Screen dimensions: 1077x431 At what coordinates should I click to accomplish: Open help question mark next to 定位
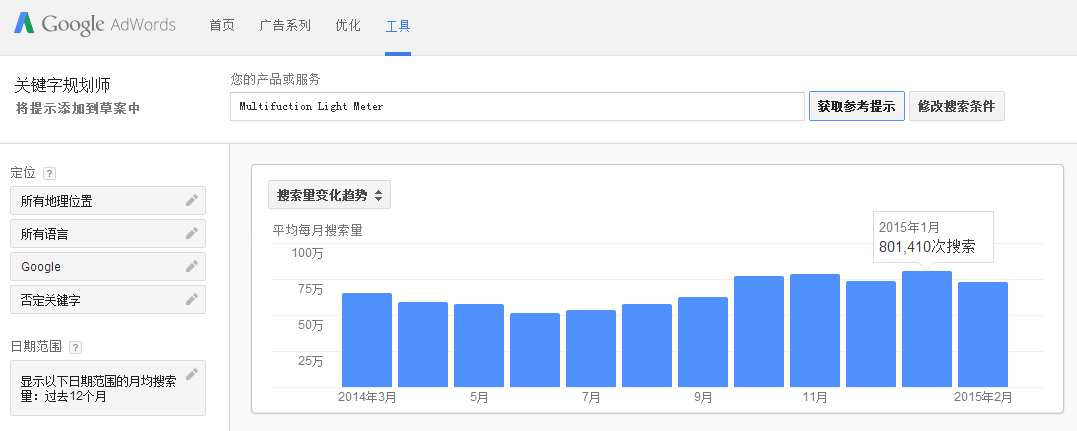(x=50, y=173)
